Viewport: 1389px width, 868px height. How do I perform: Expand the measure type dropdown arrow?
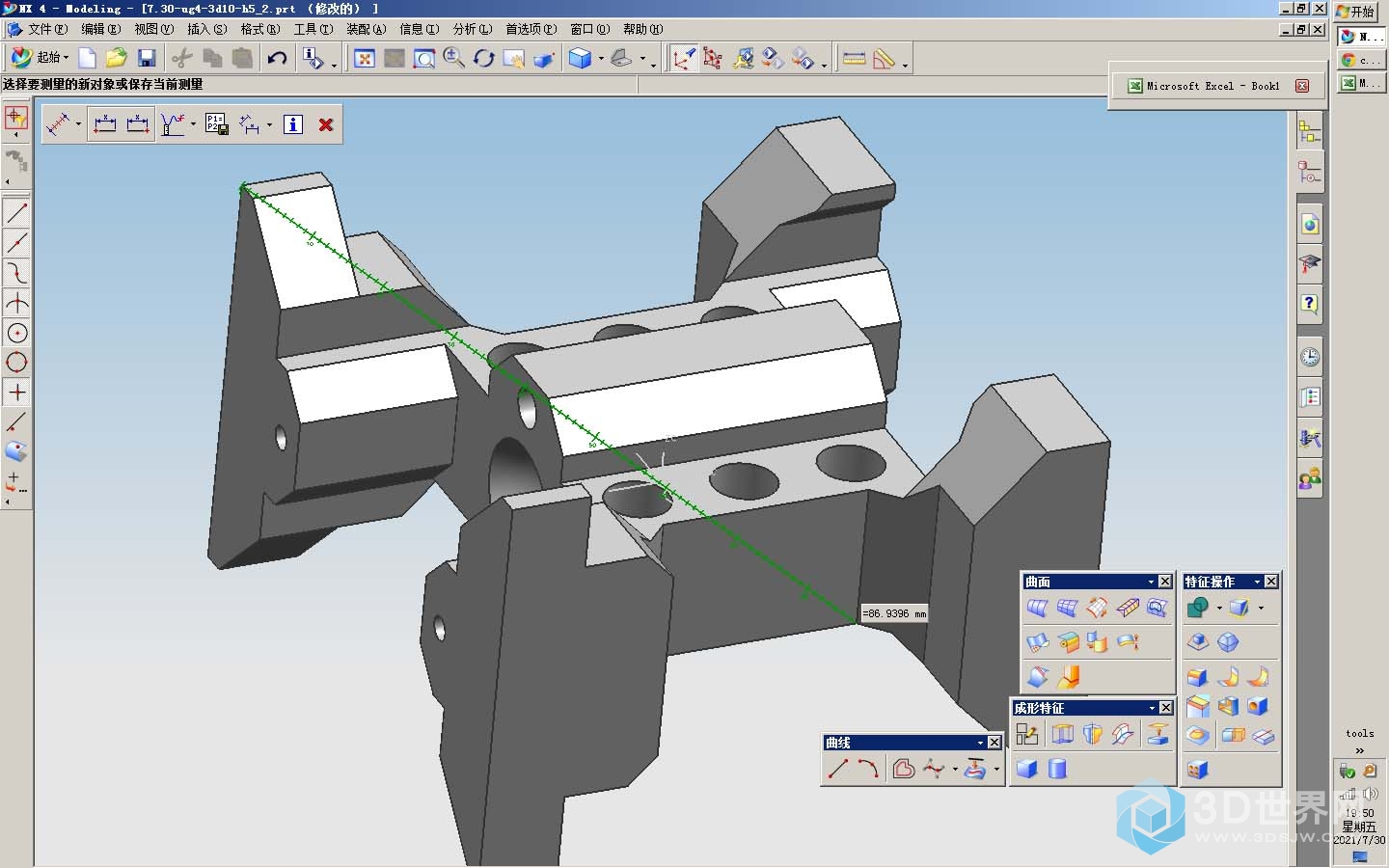[x=78, y=124]
